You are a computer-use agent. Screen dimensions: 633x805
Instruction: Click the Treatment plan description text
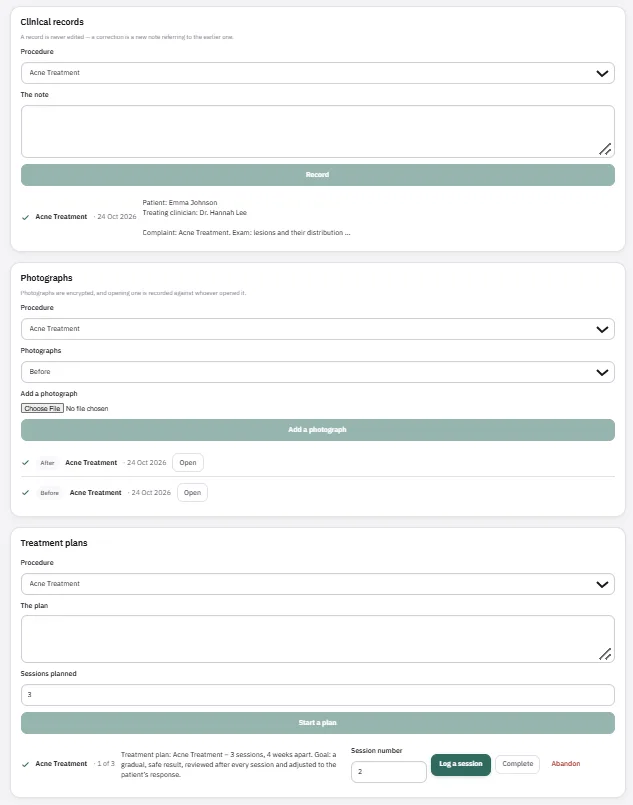pyautogui.click(x=228, y=764)
